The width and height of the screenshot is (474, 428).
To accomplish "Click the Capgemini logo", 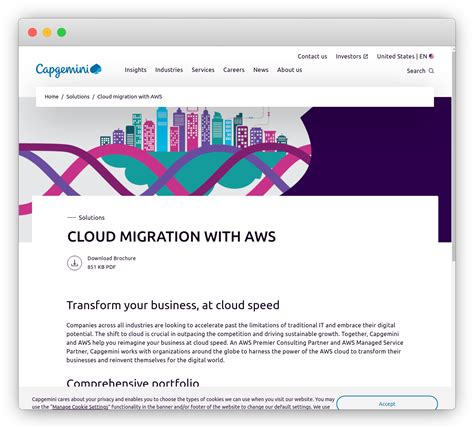I will click(x=69, y=70).
